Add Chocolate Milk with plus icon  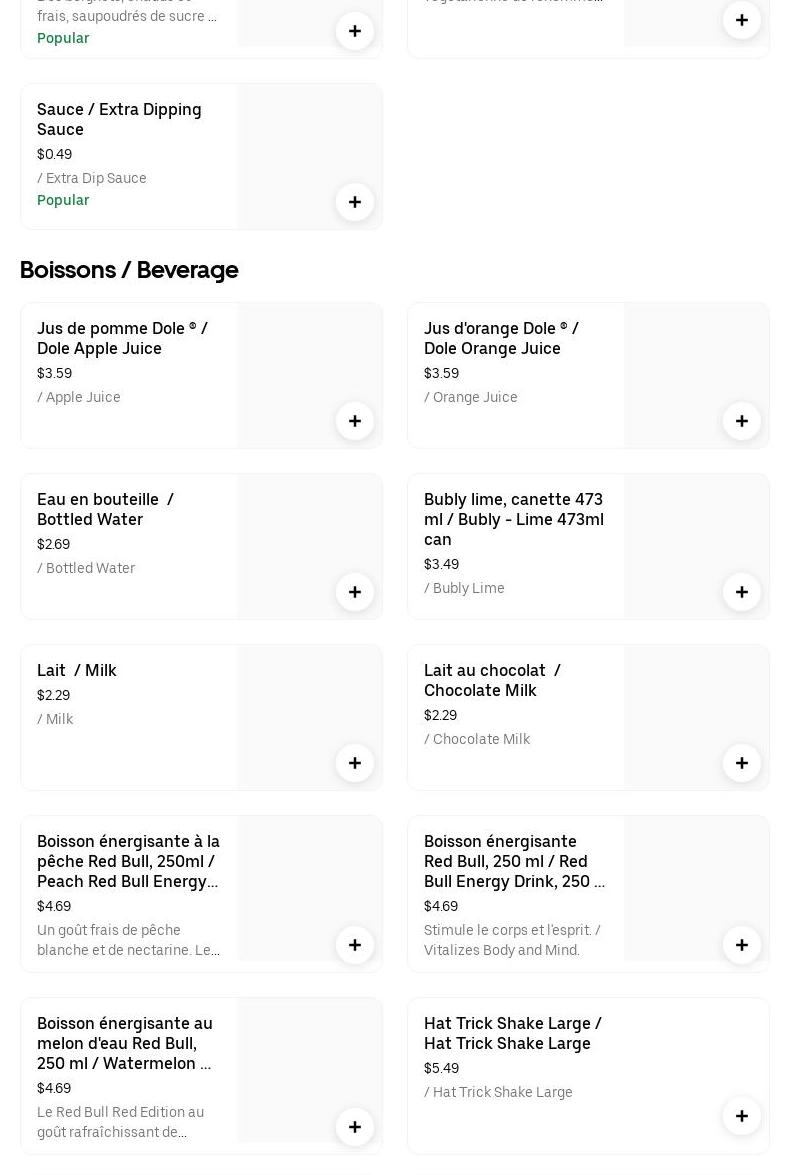742,763
